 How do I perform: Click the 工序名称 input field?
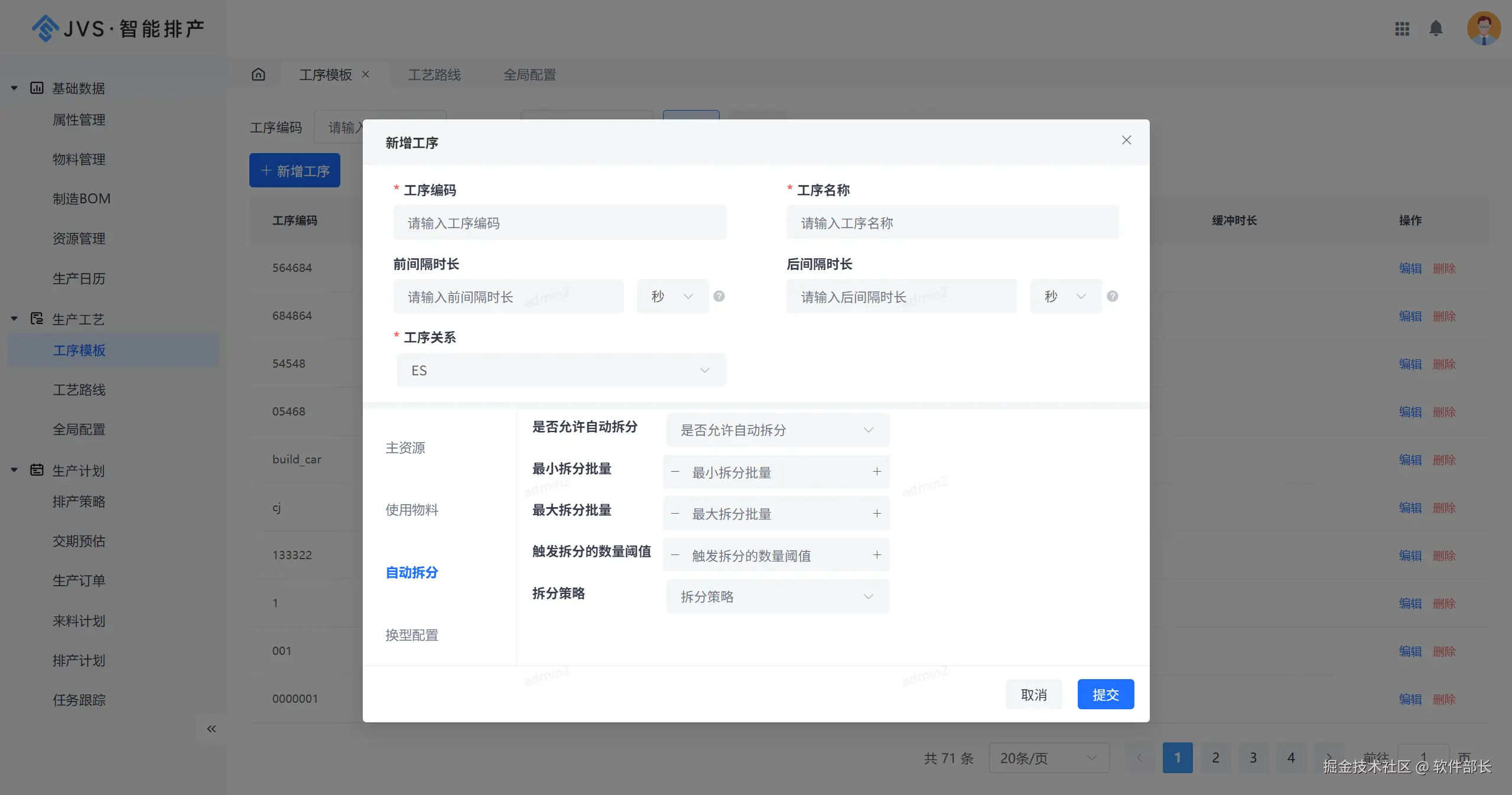(x=952, y=223)
